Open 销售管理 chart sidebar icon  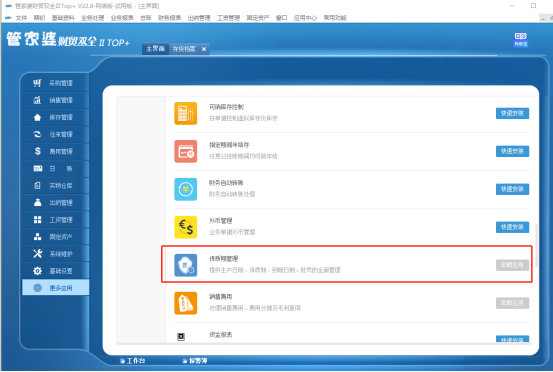(37, 100)
